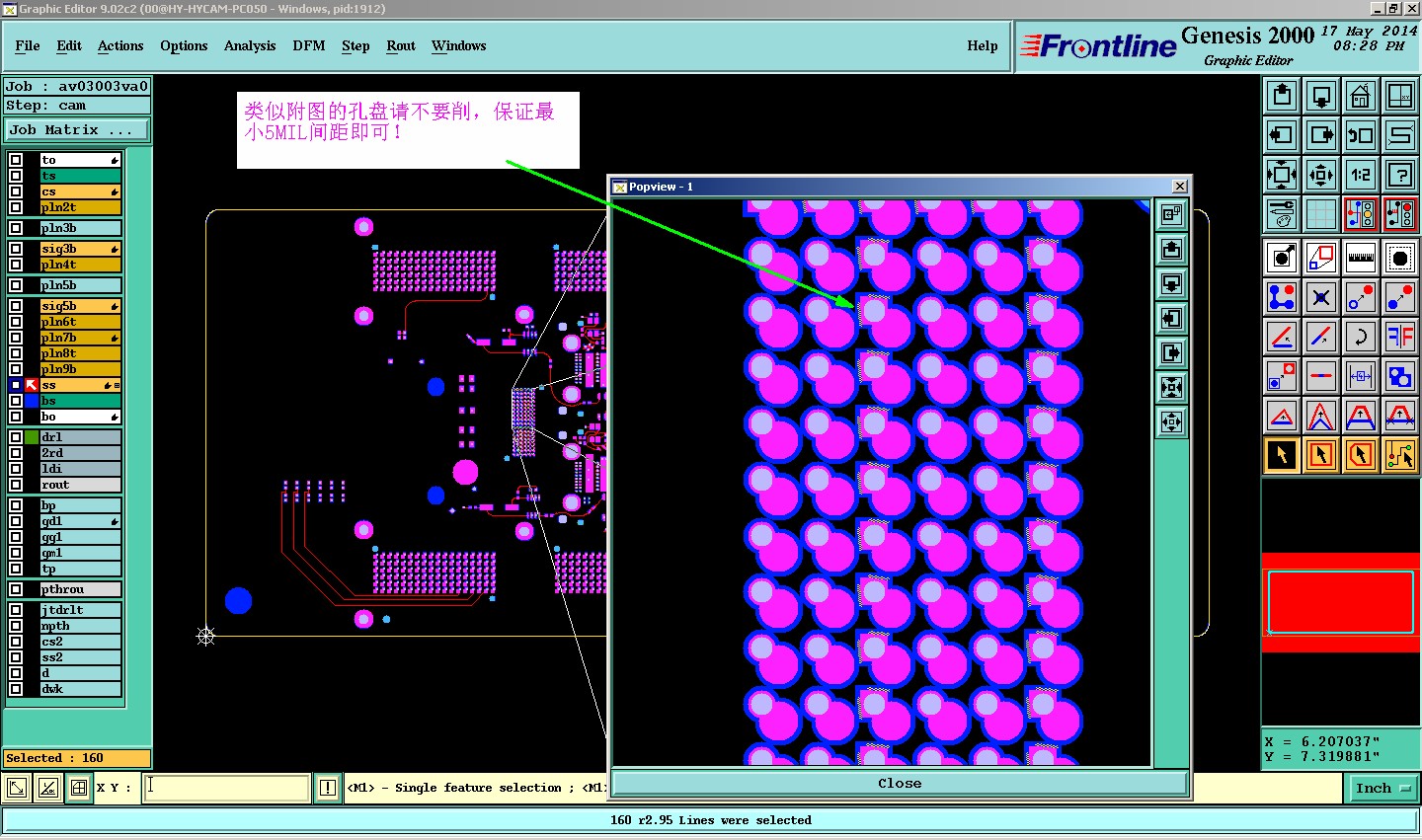Click the zoom out arrows icon
The image size is (1422, 840).
pos(1321,175)
